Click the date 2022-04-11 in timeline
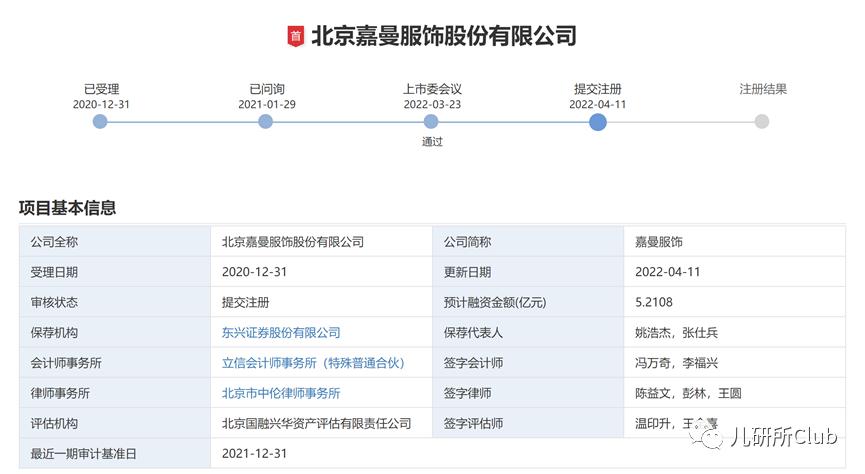This screenshot has width=865, height=474. pyautogui.click(x=597, y=104)
